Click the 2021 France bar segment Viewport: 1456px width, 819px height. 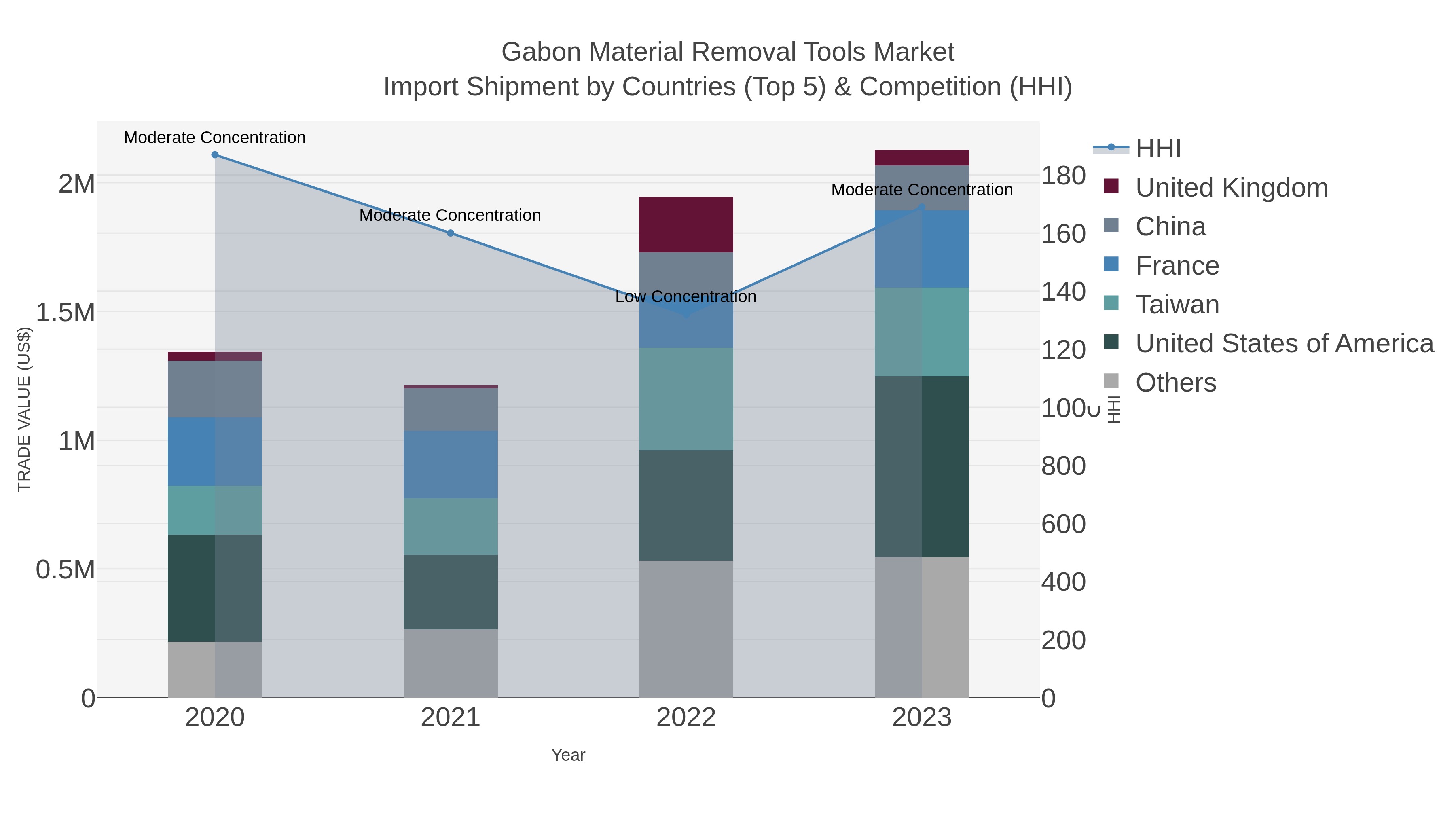tap(451, 465)
